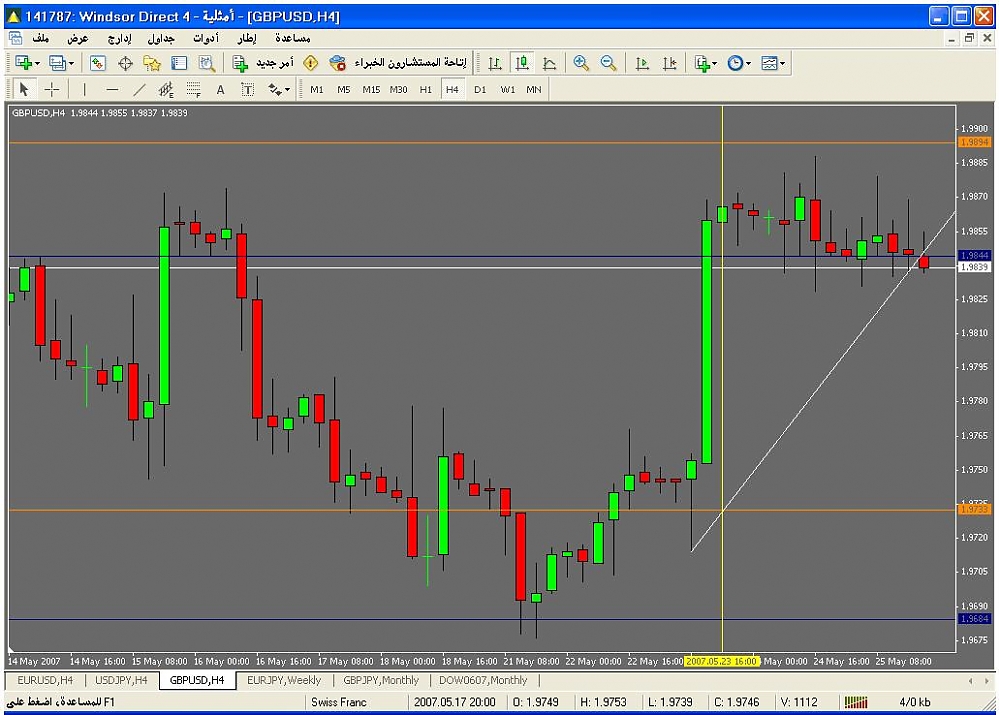
Task: Expand the arrows symbols dropdown
Action: tap(288, 89)
